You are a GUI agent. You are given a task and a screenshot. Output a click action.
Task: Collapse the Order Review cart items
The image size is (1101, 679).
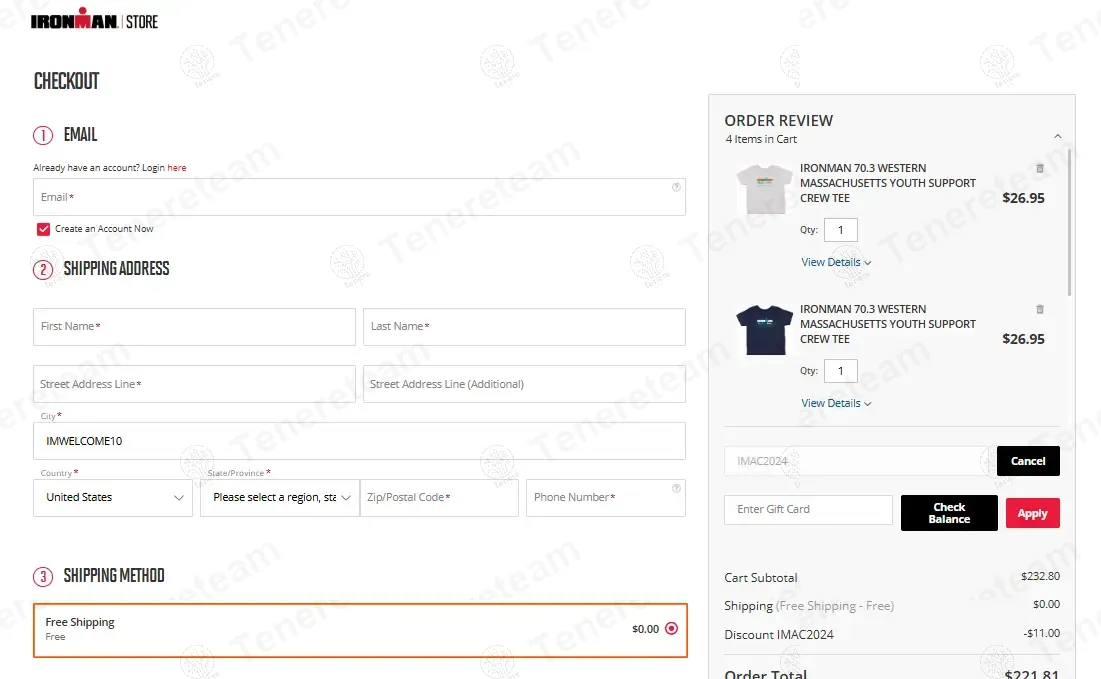(1057, 136)
